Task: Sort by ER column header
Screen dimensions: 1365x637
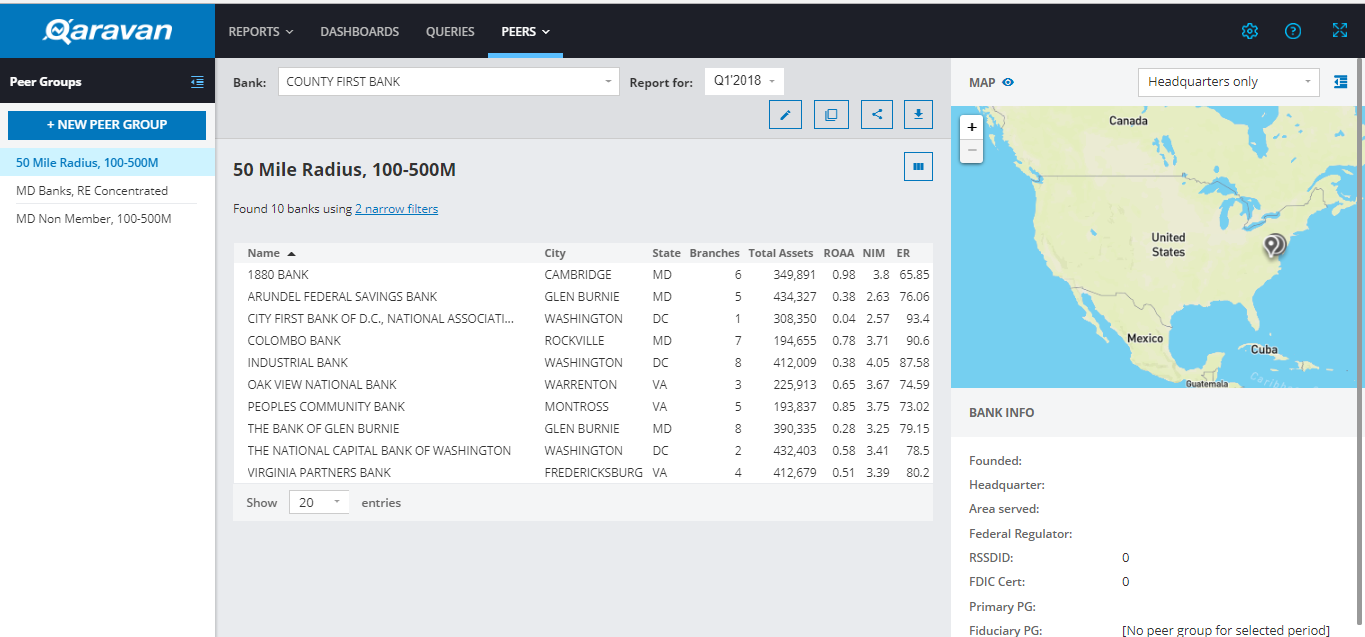Action: pyautogui.click(x=903, y=253)
